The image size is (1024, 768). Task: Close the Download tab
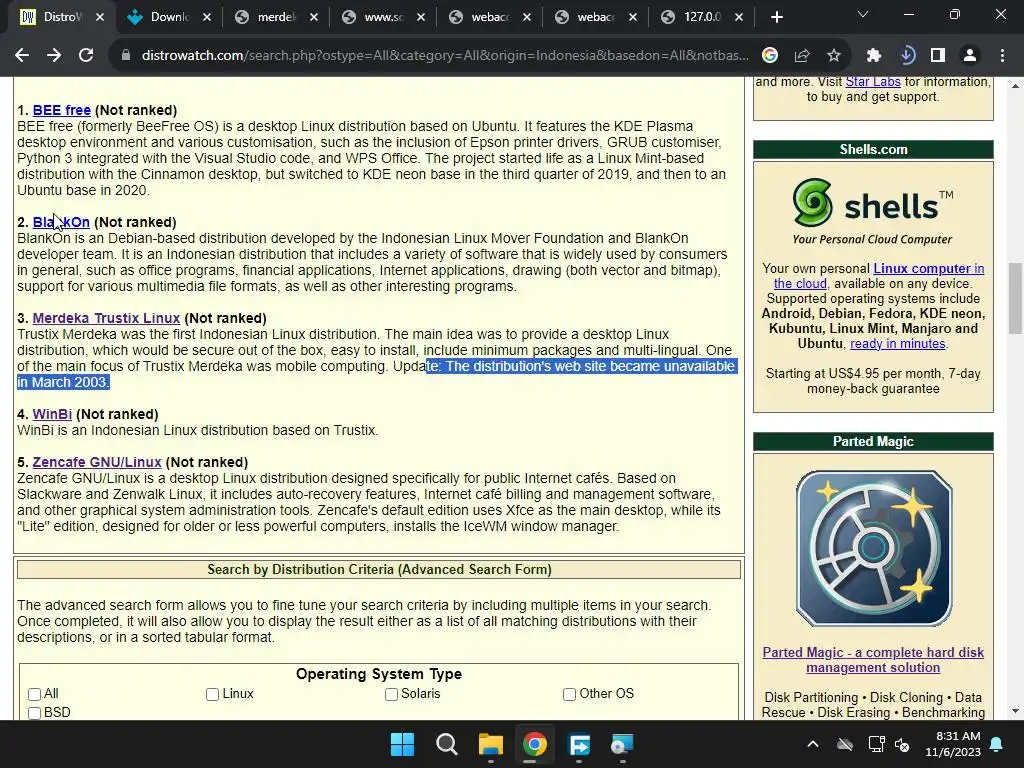(207, 17)
